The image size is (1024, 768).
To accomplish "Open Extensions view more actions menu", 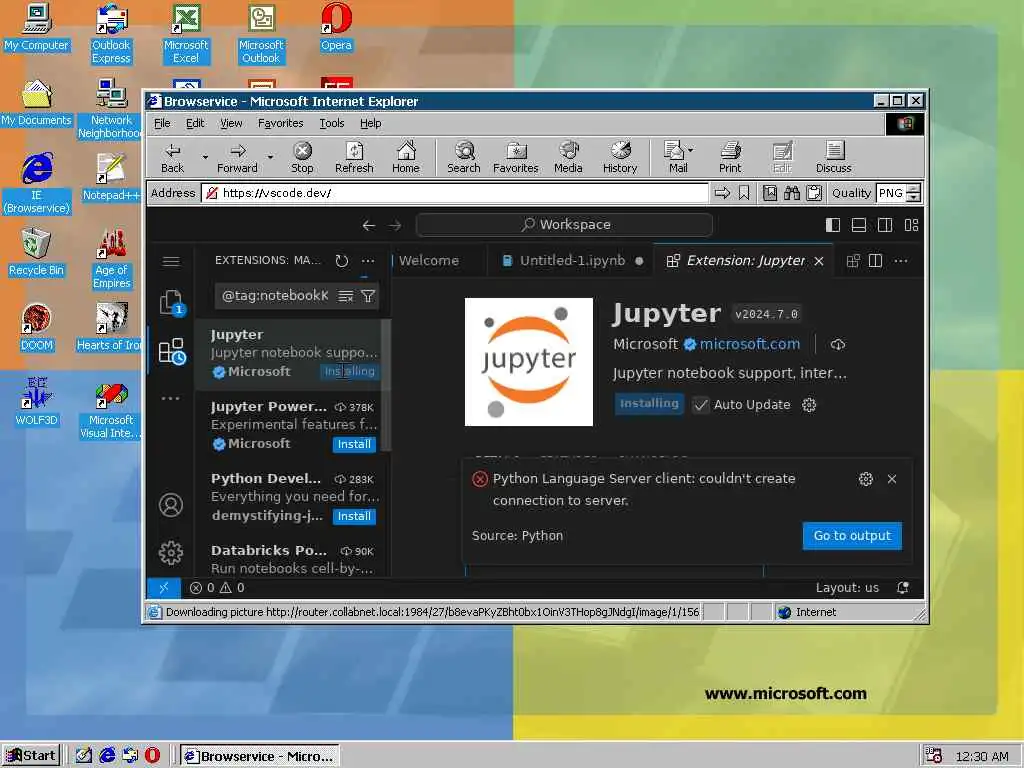I will [x=368, y=261].
